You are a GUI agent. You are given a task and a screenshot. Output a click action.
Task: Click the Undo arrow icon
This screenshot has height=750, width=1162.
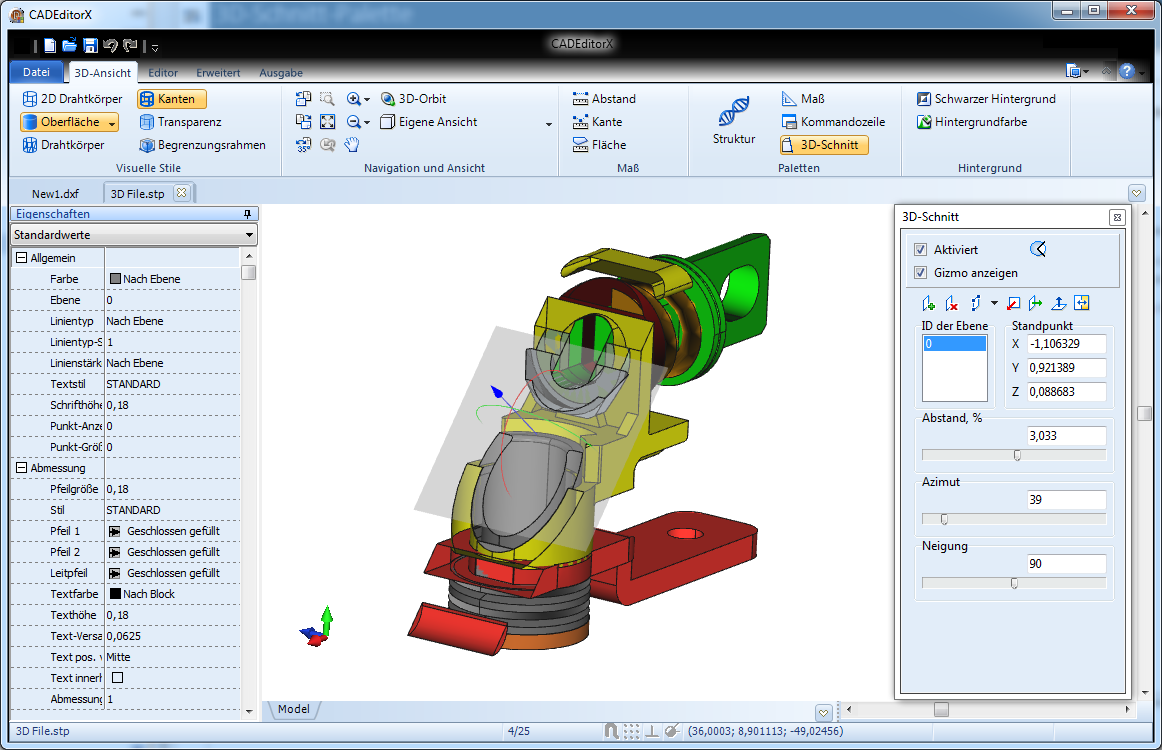[110, 45]
